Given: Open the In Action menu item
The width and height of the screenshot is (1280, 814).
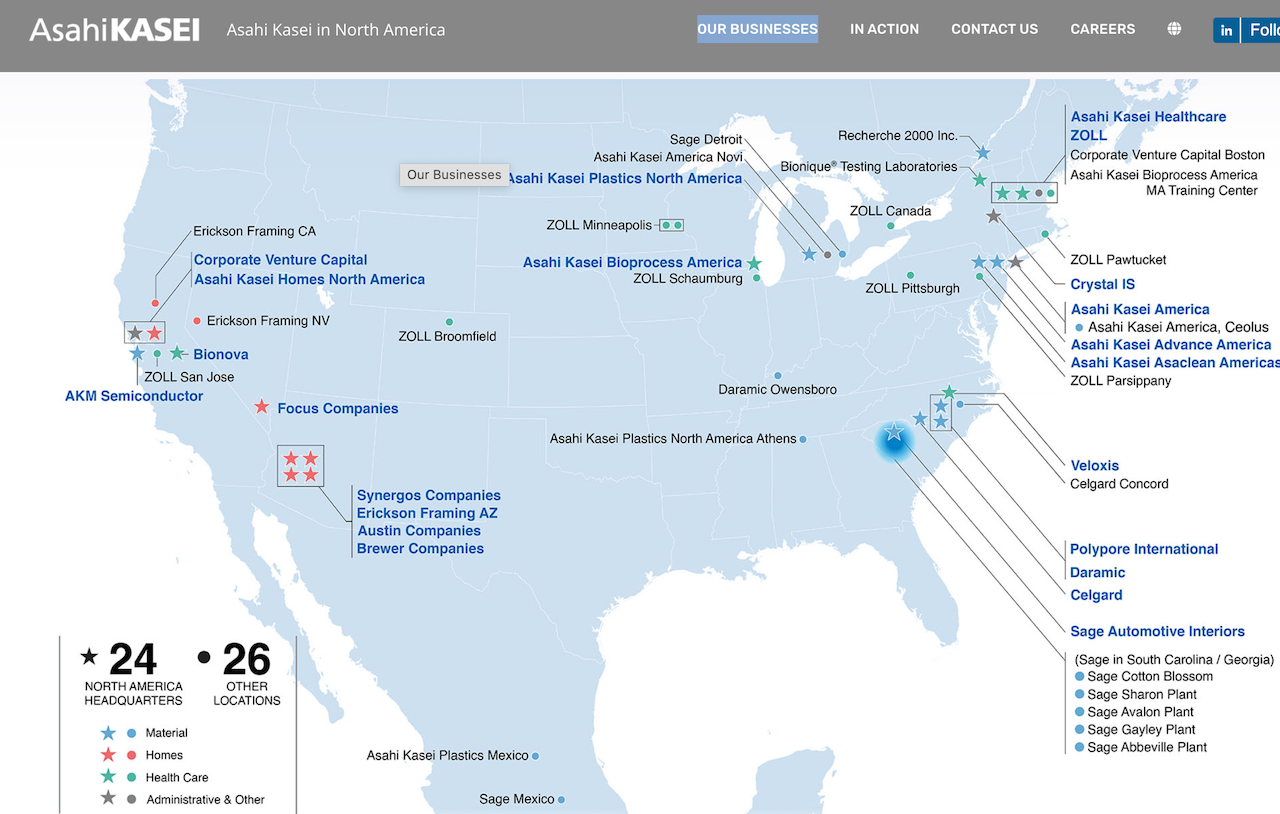Looking at the screenshot, I should [x=884, y=29].
